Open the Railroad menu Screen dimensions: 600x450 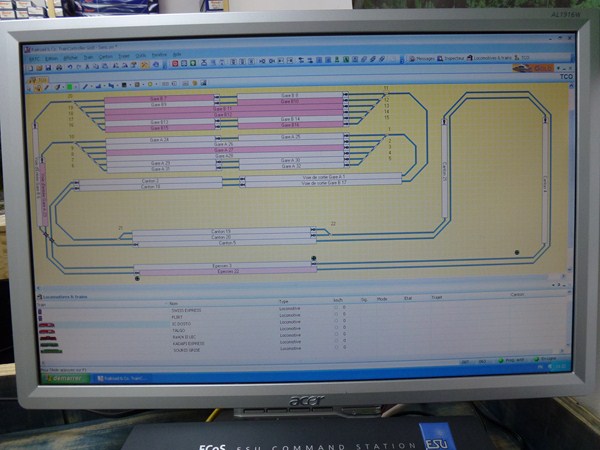tap(34, 59)
